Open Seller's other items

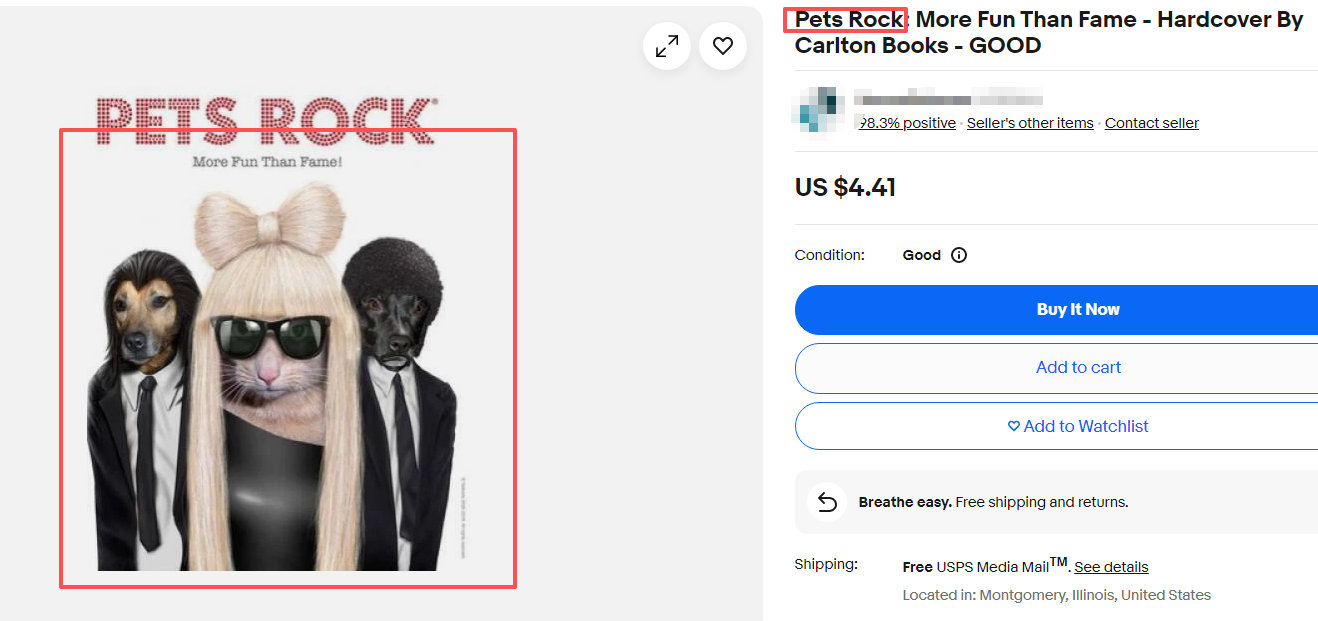1030,122
